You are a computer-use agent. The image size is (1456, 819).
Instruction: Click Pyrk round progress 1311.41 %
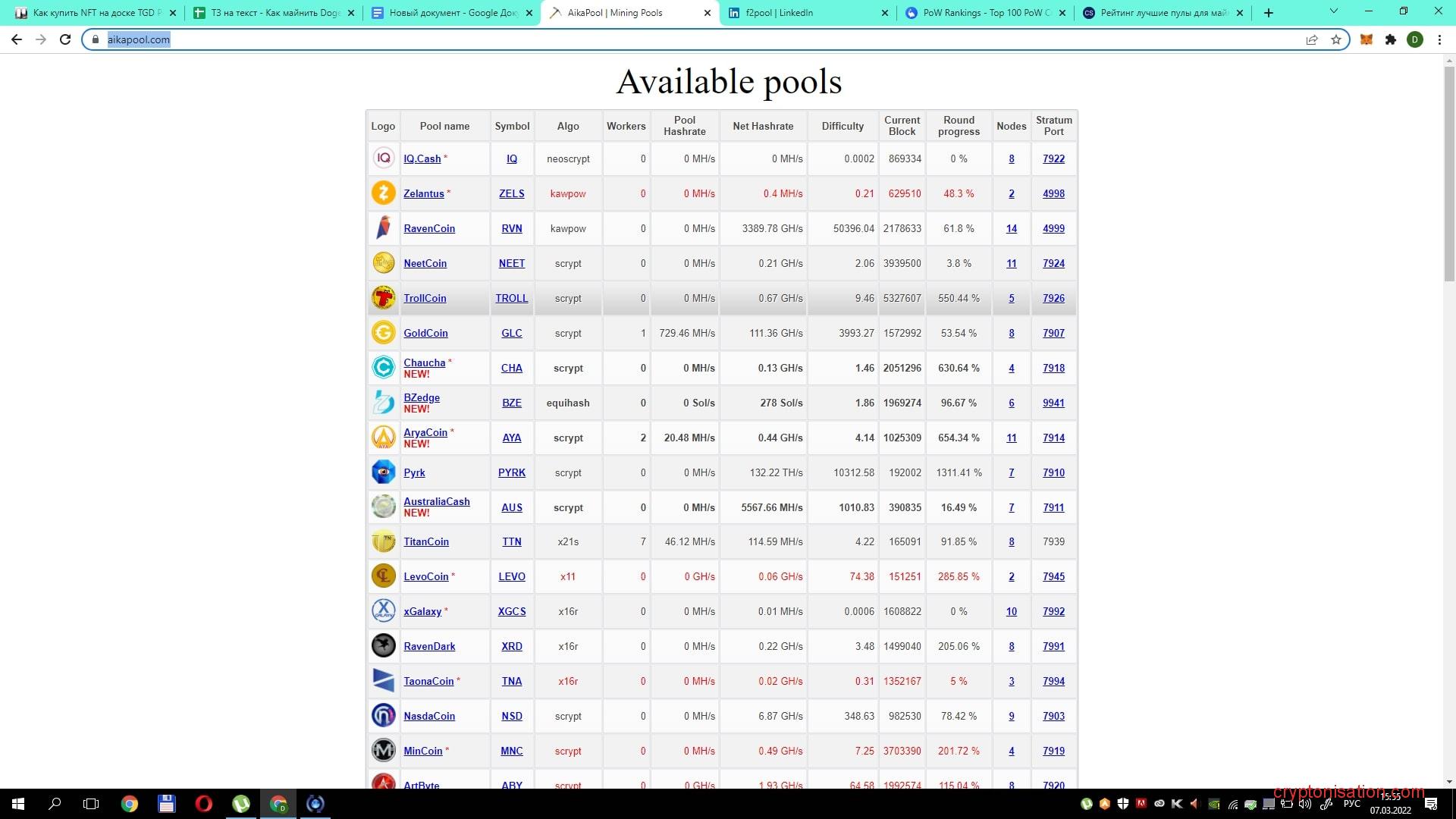959,472
